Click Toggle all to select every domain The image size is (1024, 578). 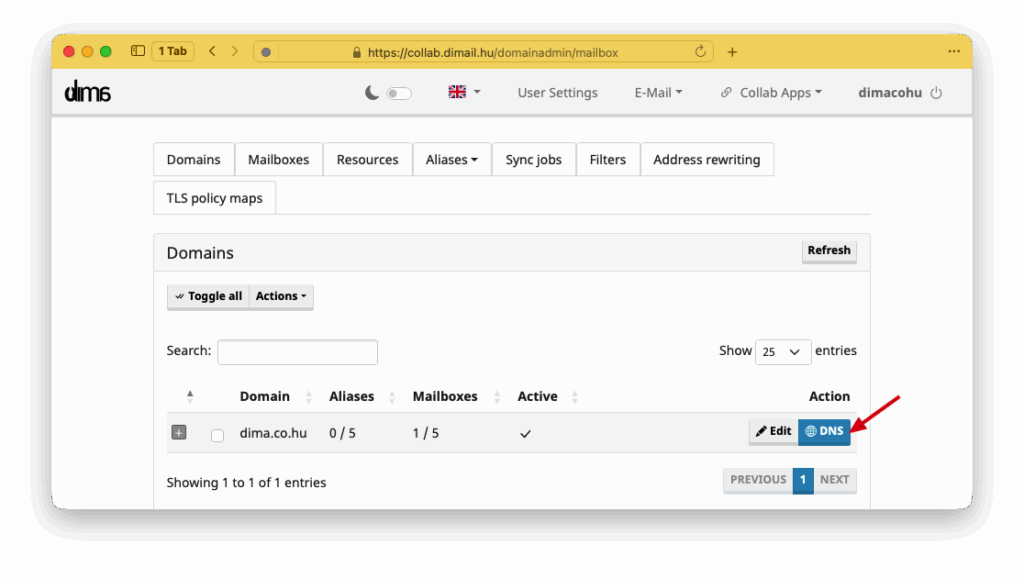pyautogui.click(x=208, y=297)
